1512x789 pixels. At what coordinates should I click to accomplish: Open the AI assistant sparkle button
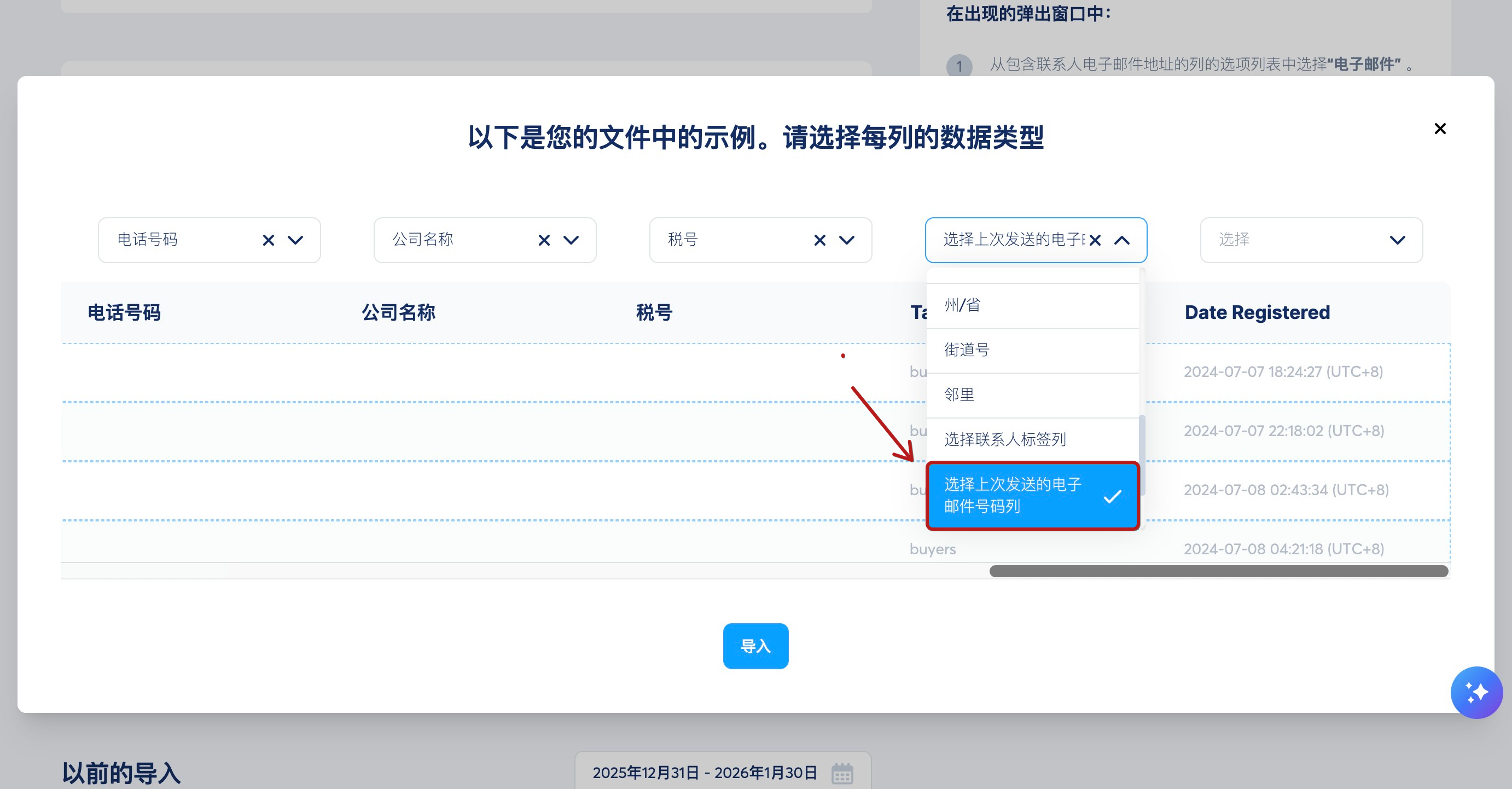(x=1476, y=692)
